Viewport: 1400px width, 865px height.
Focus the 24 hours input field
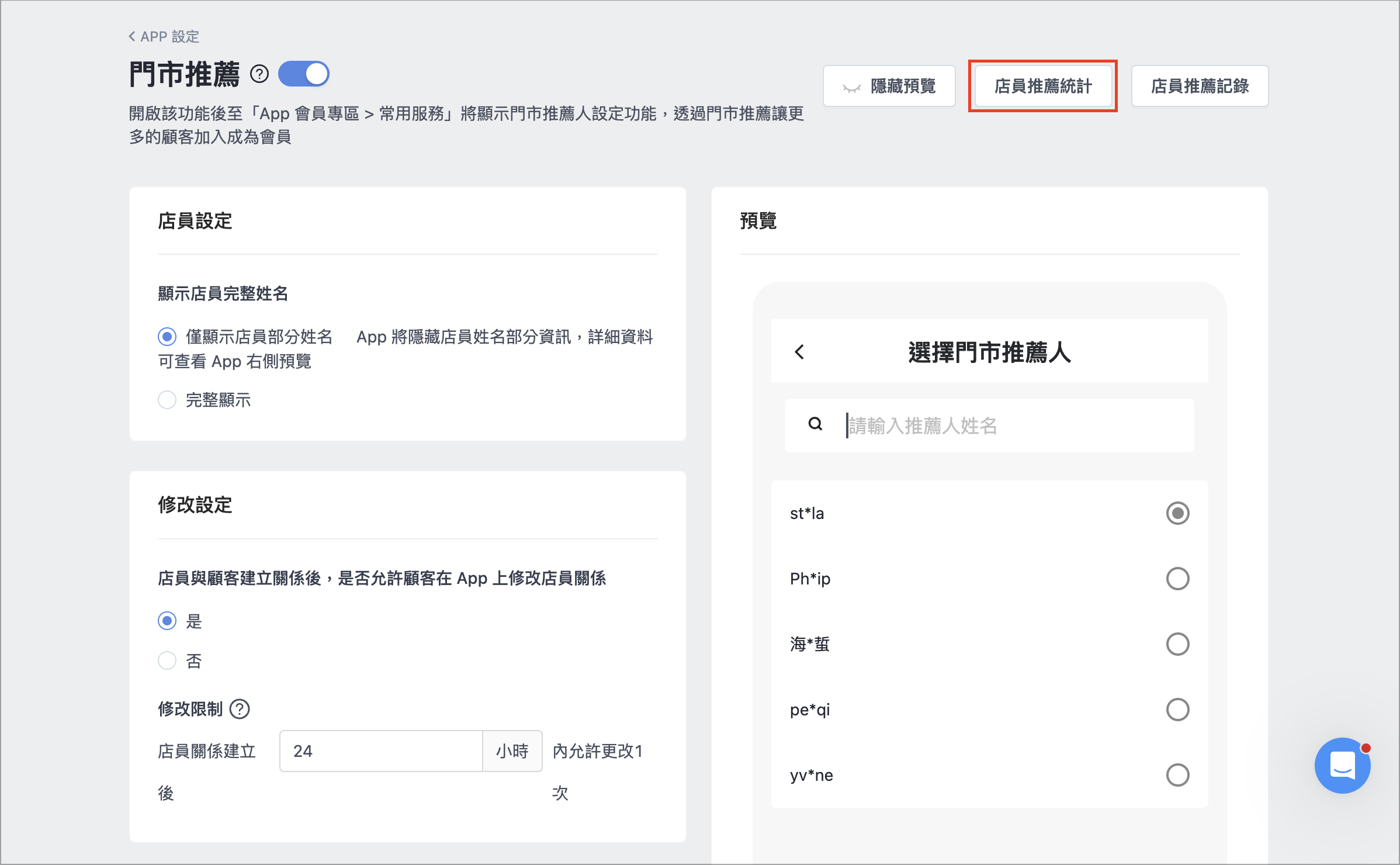[381, 751]
